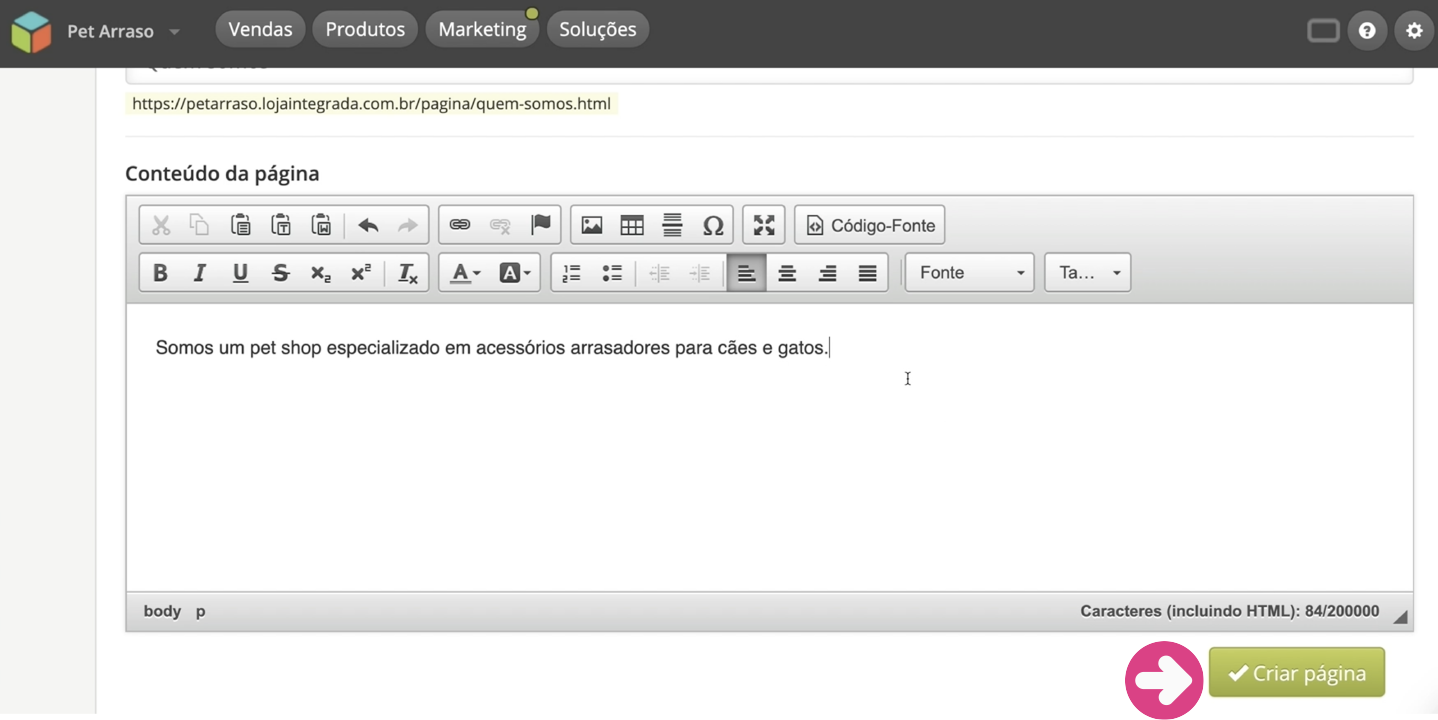1438x720 pixels.
Task: Maximize the editor with the expand icon
Action: (764, 225)
